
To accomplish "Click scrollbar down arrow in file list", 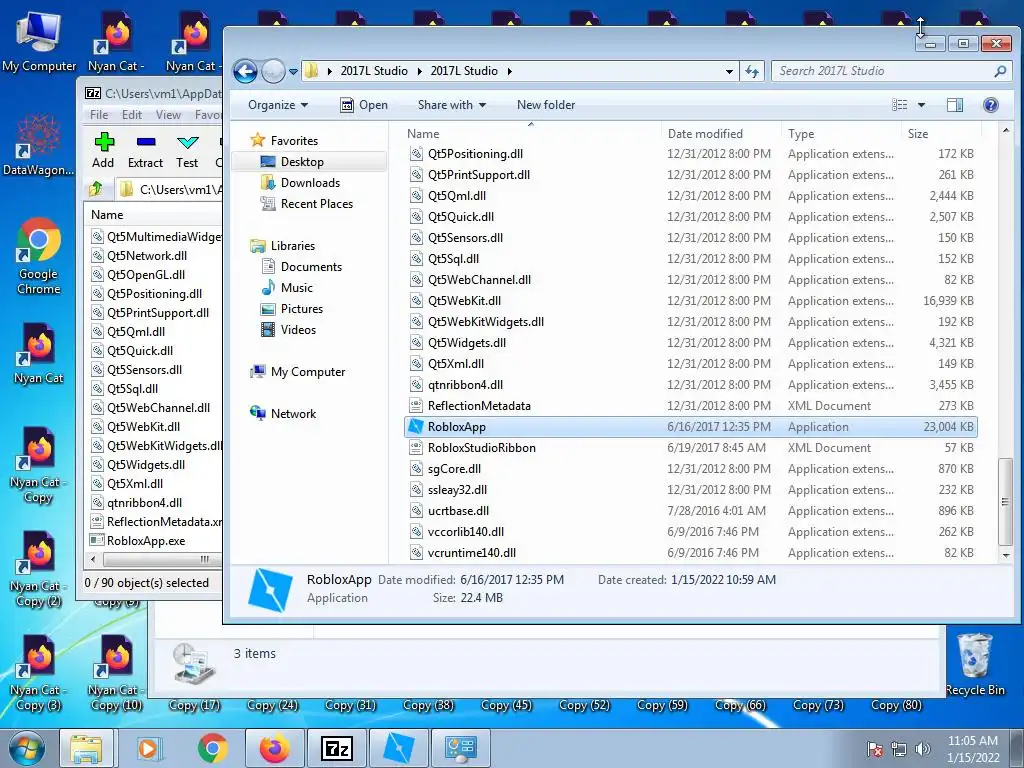I will pos(1006,554).
